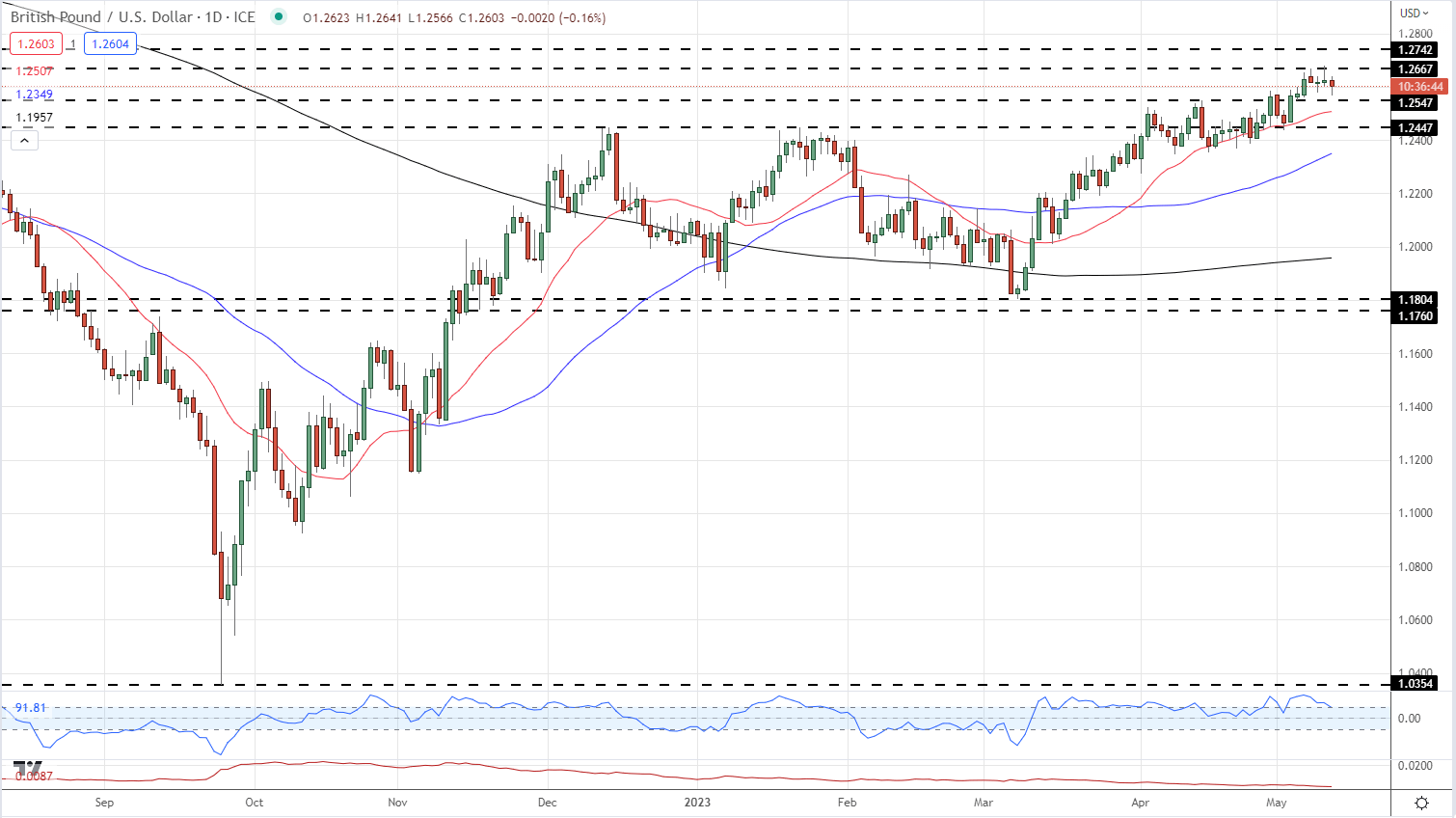The image size is (1456, 818).
Task: Click the bar countdown timer 10:36:44
Action: click(x=1420, y=87)
